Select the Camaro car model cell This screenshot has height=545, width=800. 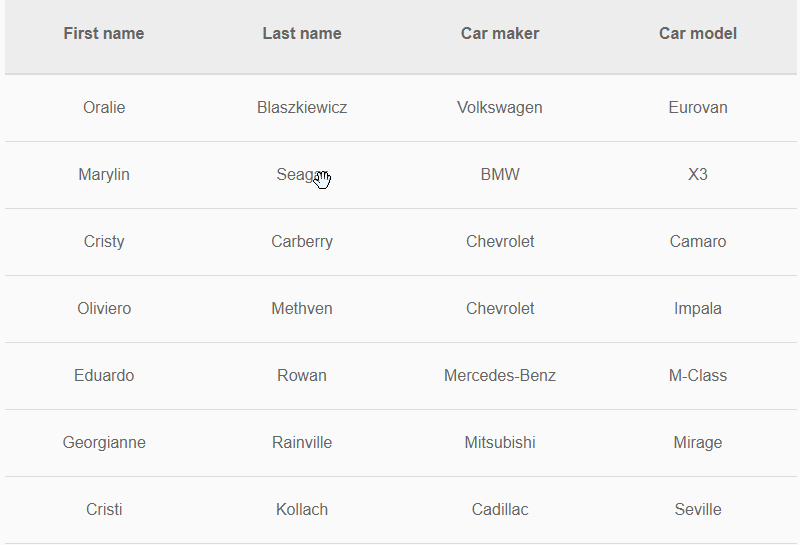click(x=698, y=242)
